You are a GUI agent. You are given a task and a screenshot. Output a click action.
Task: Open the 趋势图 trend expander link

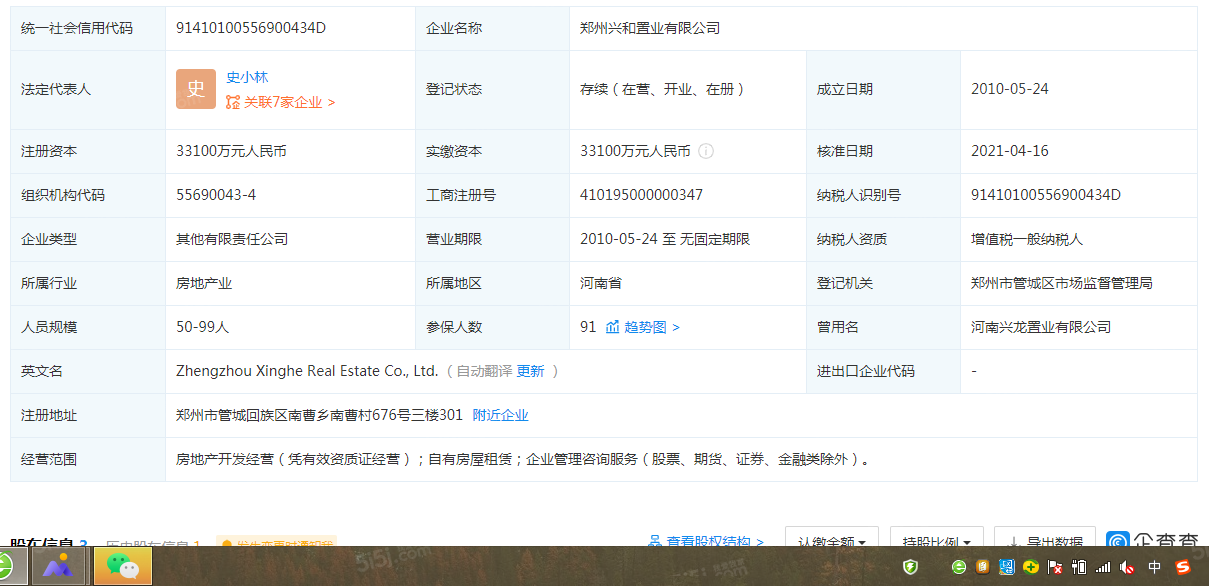[652, 327]
